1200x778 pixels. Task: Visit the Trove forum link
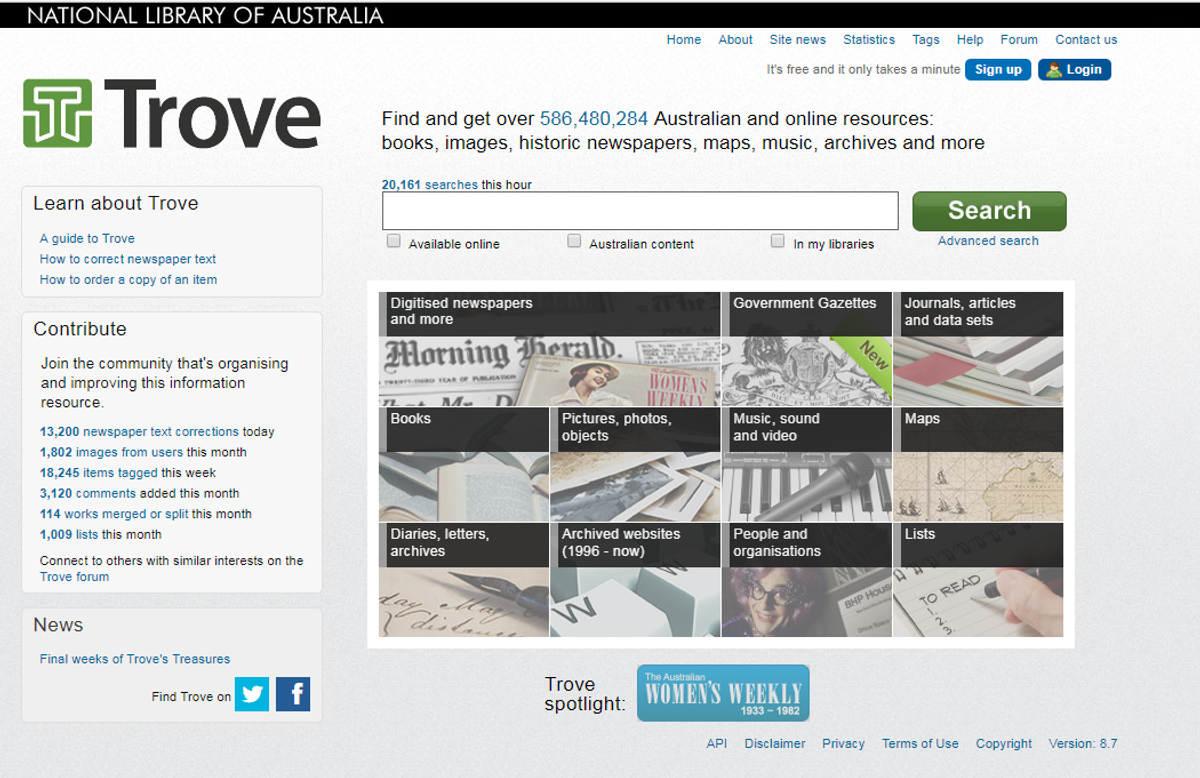74,577
